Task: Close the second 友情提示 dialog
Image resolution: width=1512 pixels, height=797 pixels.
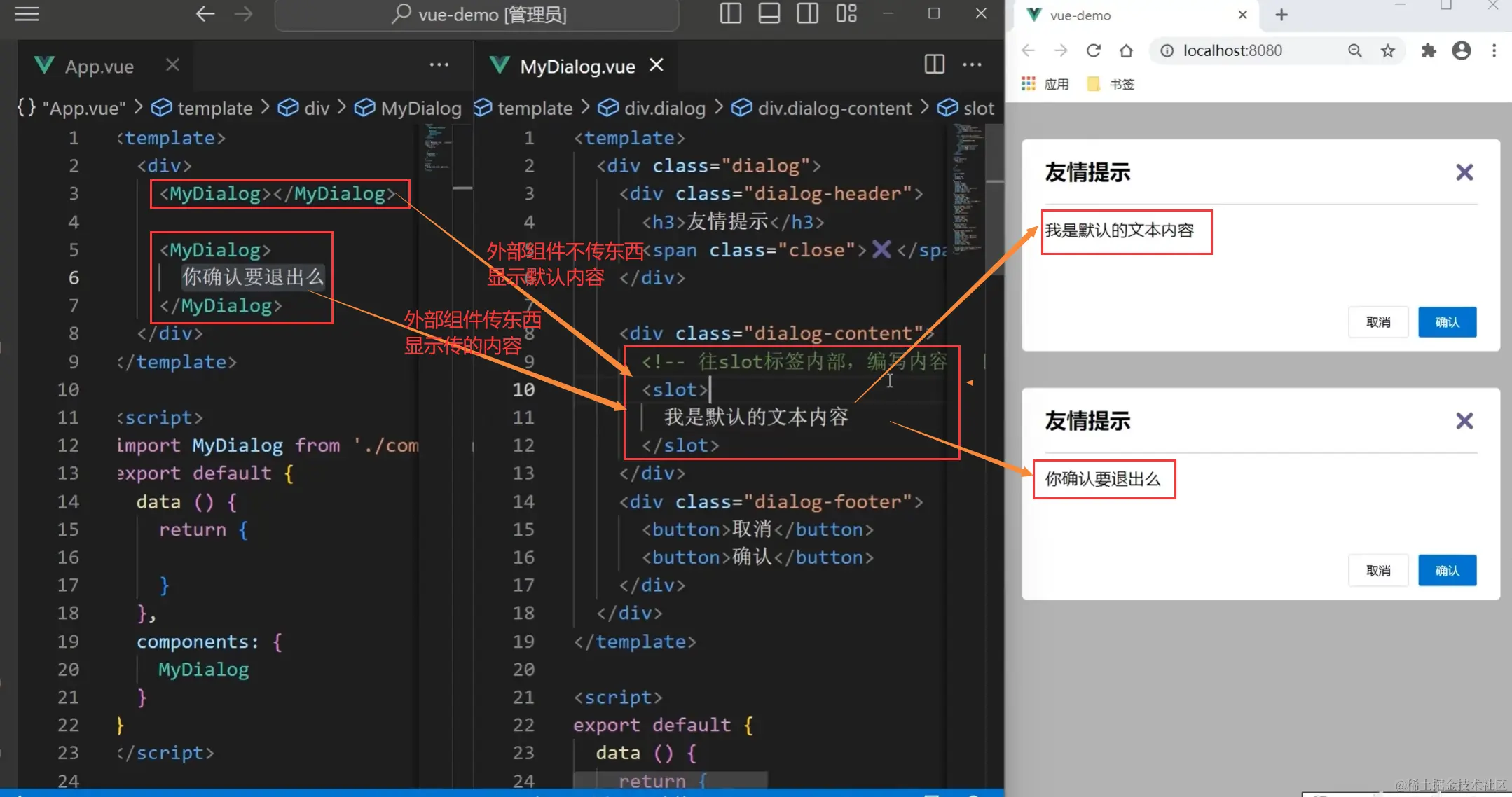Action: click(x=1464, y=421)
